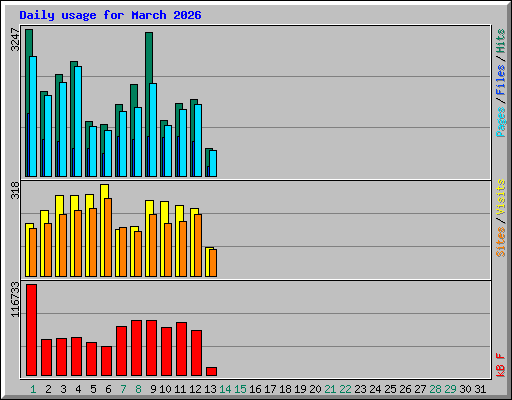Click day 30 on the x-axis
This screenshot has width=512, height=400.
[465, 389]
